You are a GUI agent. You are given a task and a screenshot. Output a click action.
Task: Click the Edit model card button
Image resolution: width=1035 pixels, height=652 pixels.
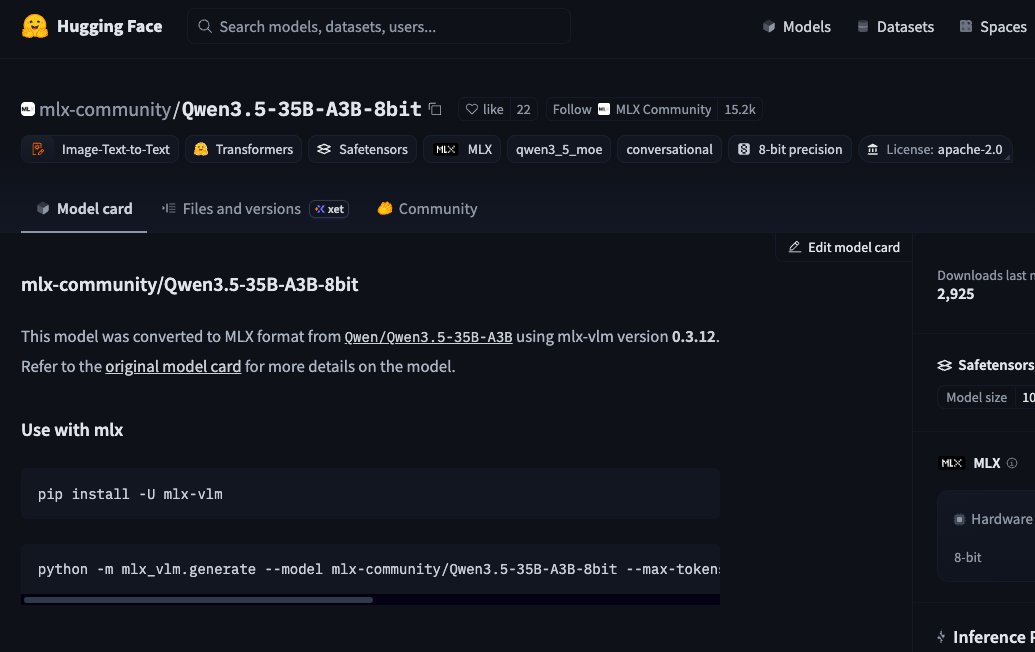point(844,247)
